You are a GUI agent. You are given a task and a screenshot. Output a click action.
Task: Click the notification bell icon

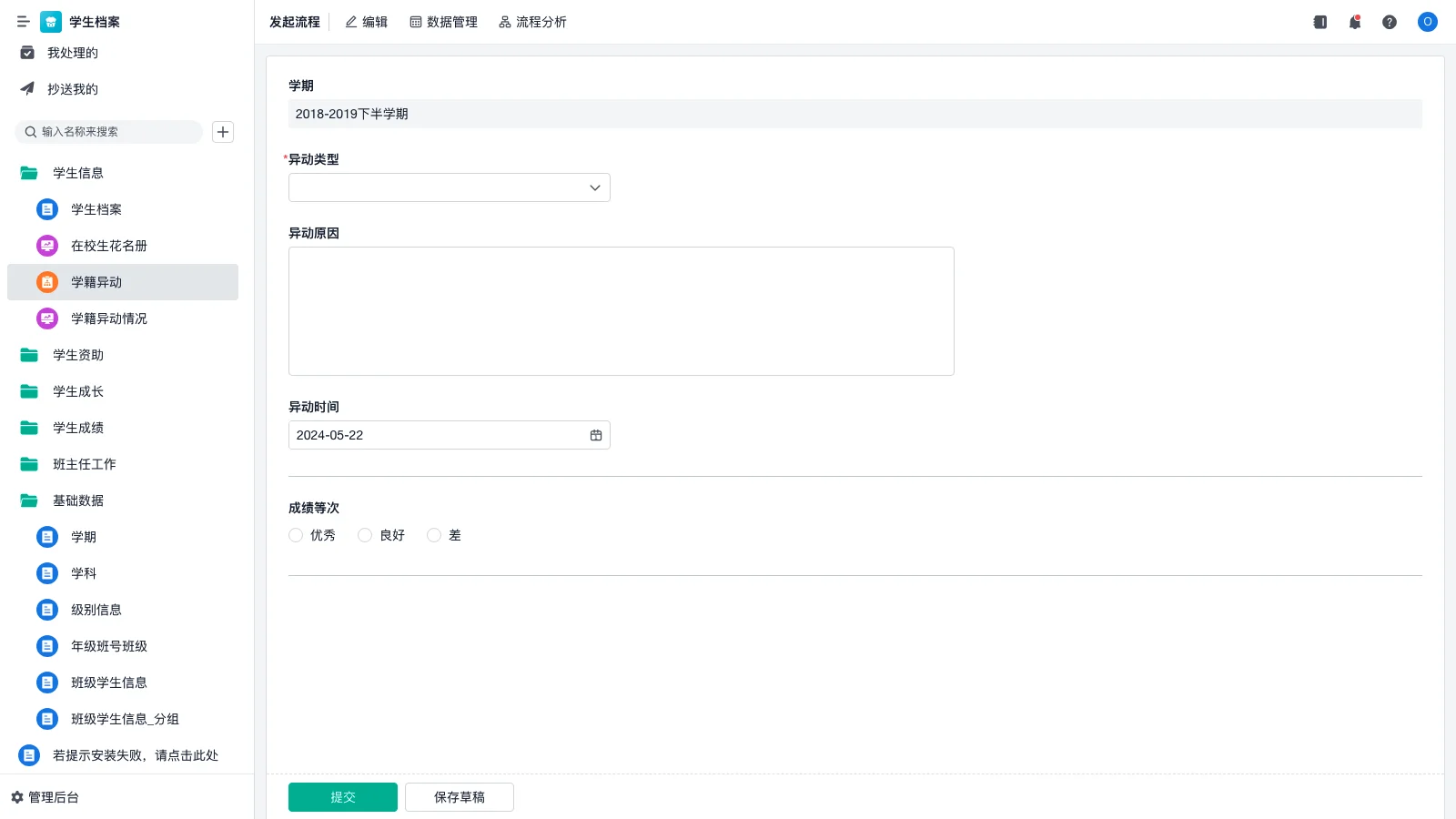pos(1354,22)
